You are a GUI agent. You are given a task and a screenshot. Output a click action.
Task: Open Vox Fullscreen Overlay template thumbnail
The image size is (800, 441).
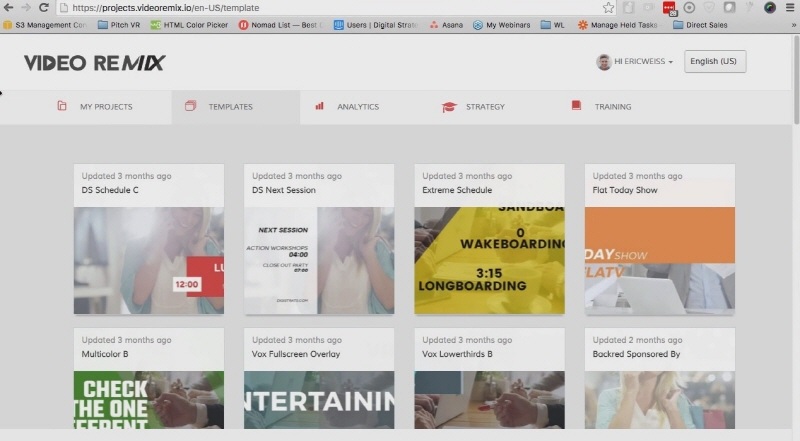coord(319,400)
